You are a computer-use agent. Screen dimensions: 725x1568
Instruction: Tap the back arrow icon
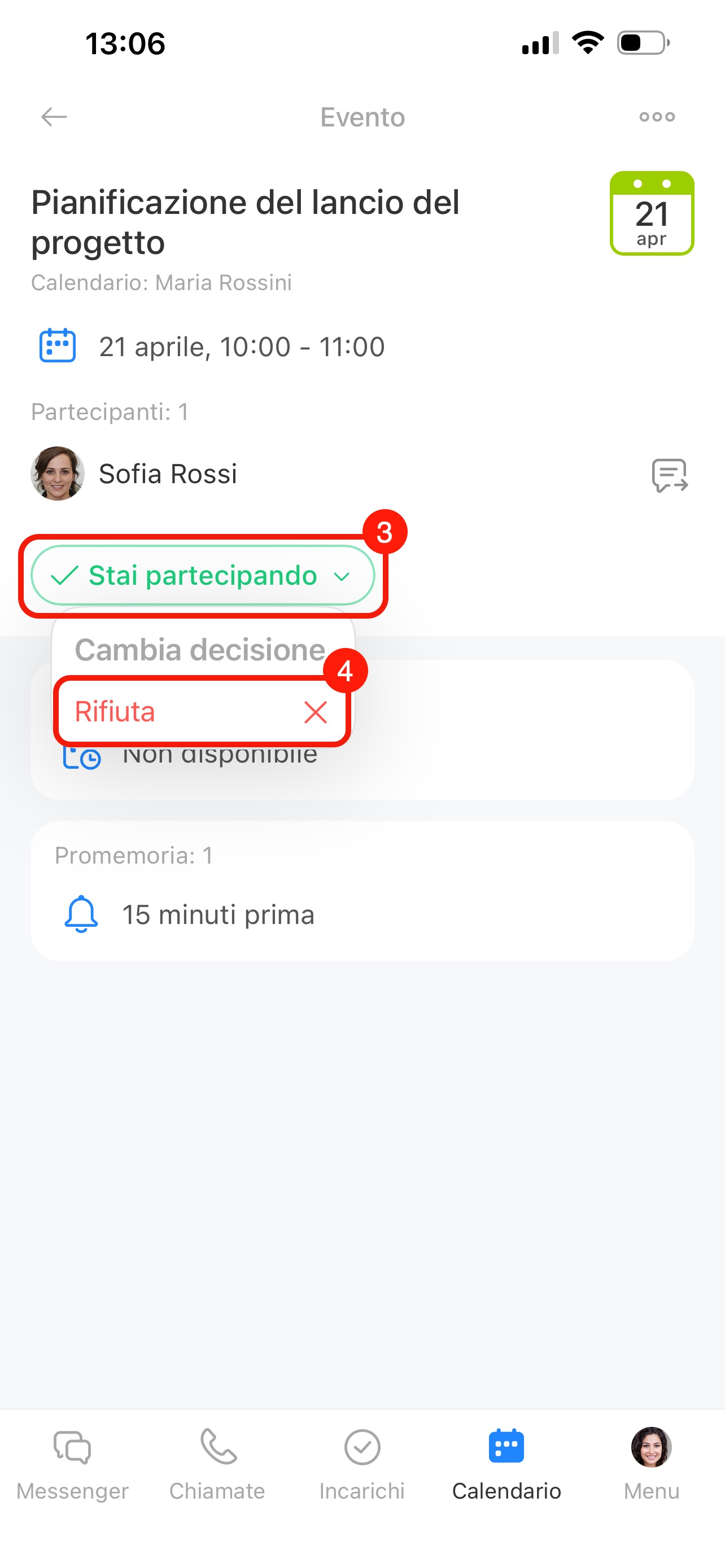click(x=54, y=116)
